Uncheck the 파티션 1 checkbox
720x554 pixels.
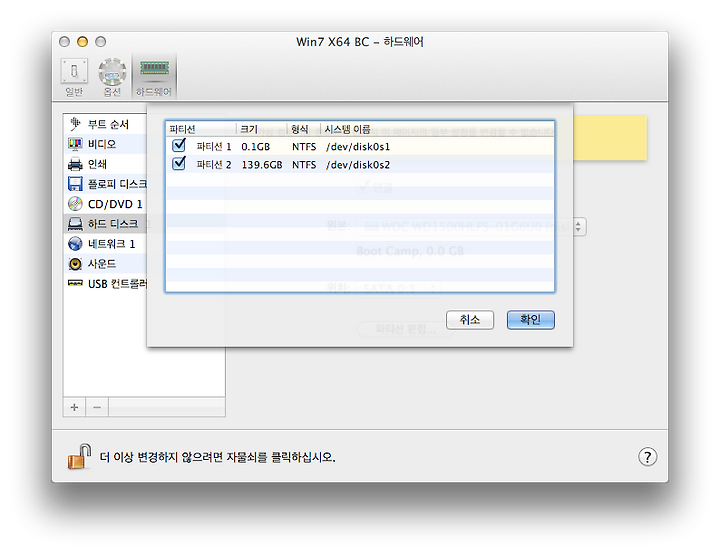(x=179, y=145)
